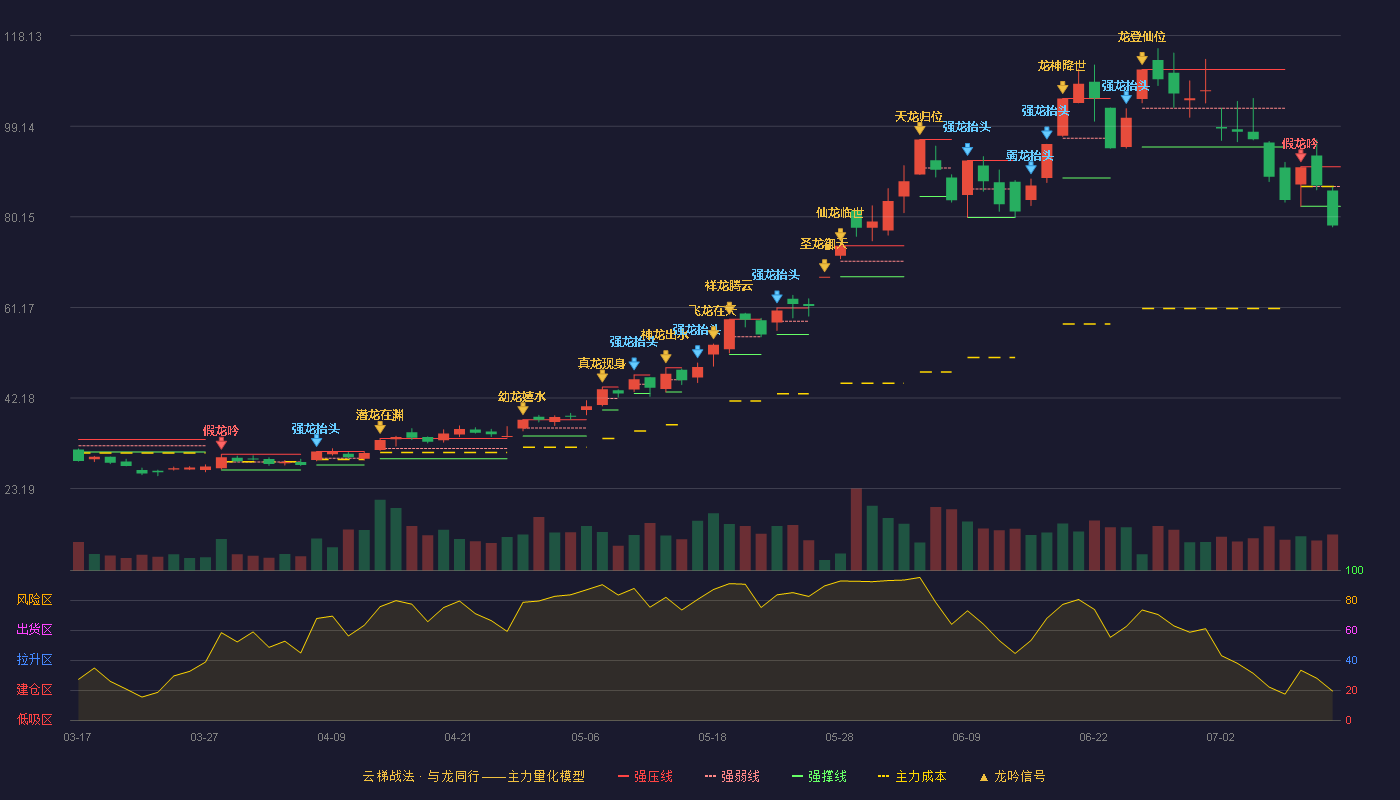Click the 05-18 date label
This screenshot has width=1400, height=800.
click(712, 737)
